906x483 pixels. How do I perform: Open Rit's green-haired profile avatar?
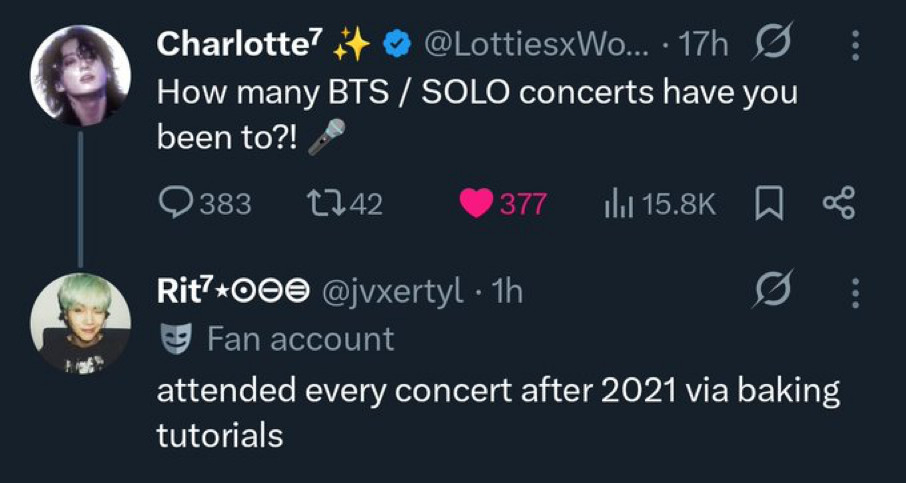point(78,322)
